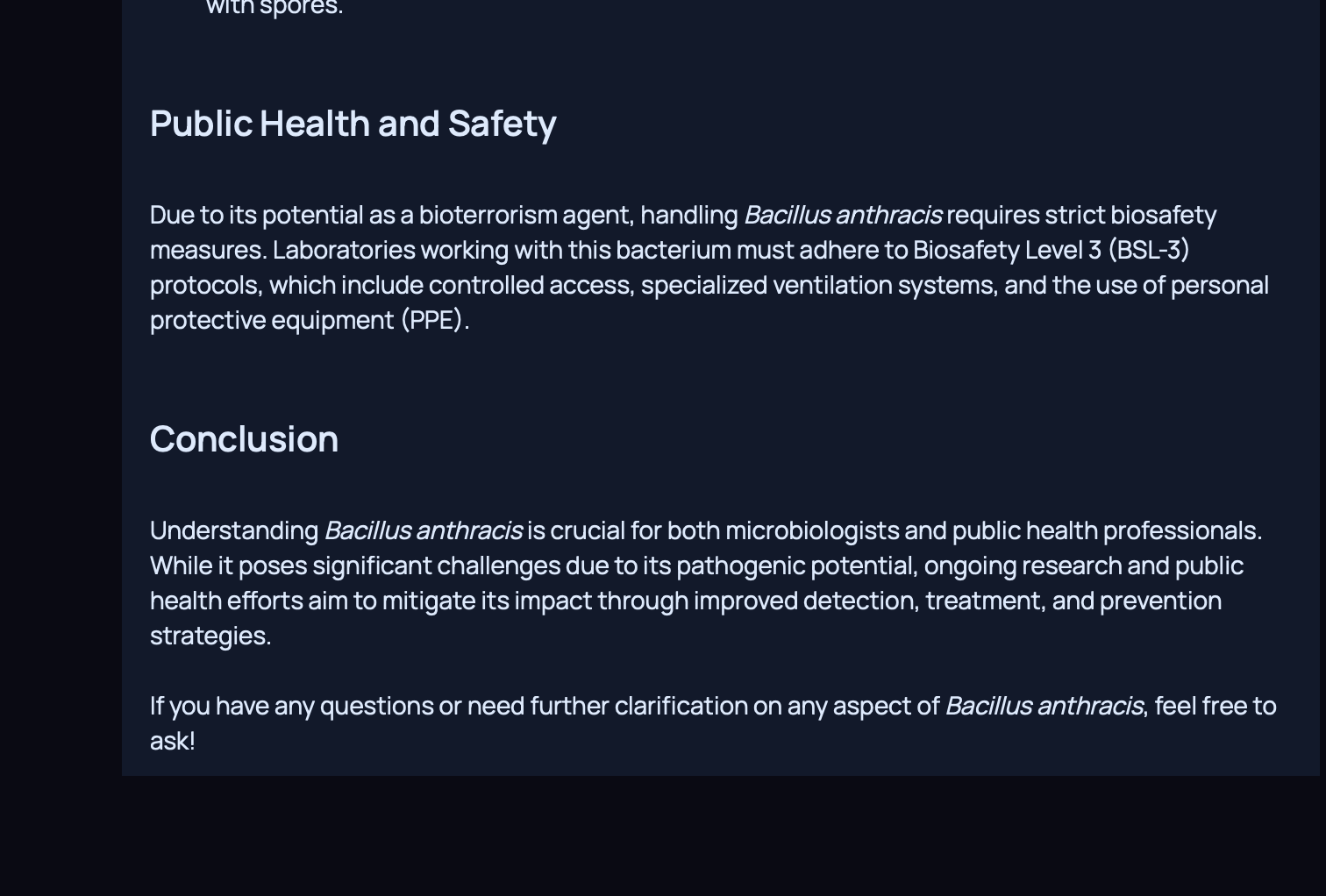Click the "specialized ventilation systems" phrase

[818, 285]
